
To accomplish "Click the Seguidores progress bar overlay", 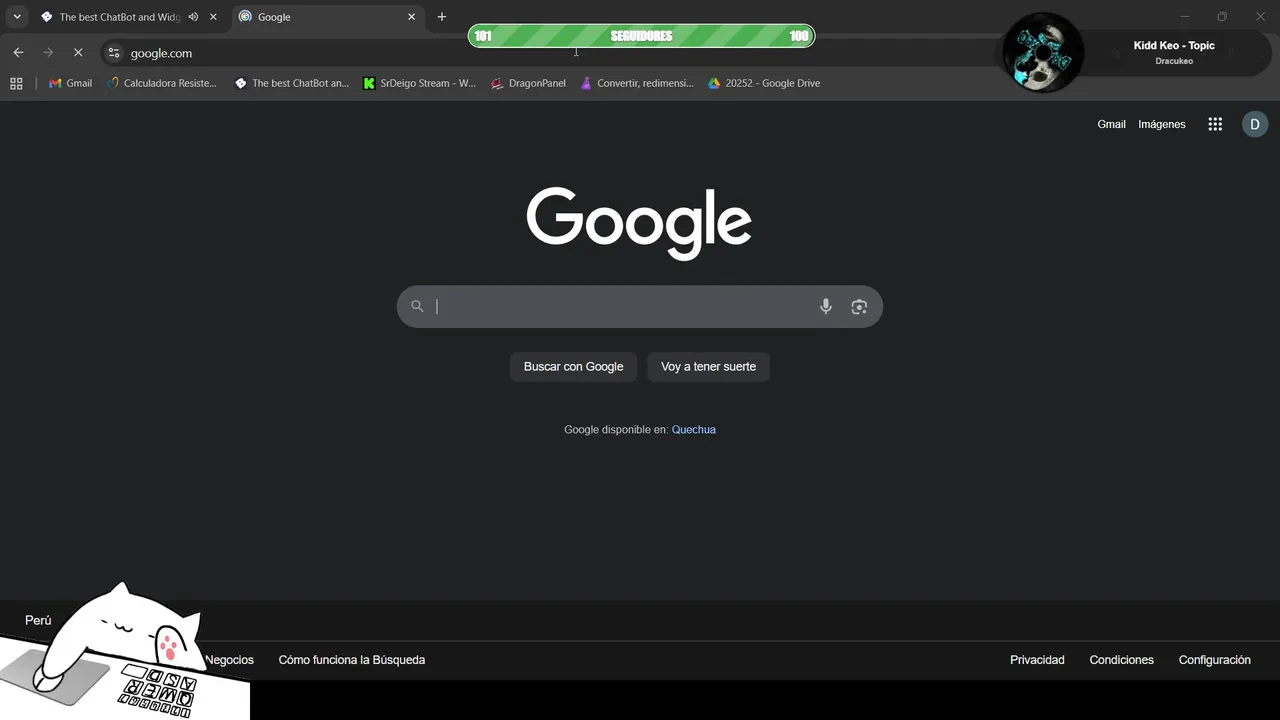I will click(641, 36).
